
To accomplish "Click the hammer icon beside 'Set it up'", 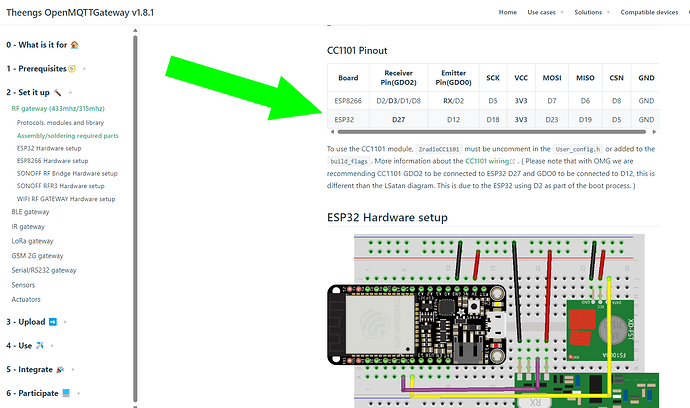I will click(x=58, y=92).
